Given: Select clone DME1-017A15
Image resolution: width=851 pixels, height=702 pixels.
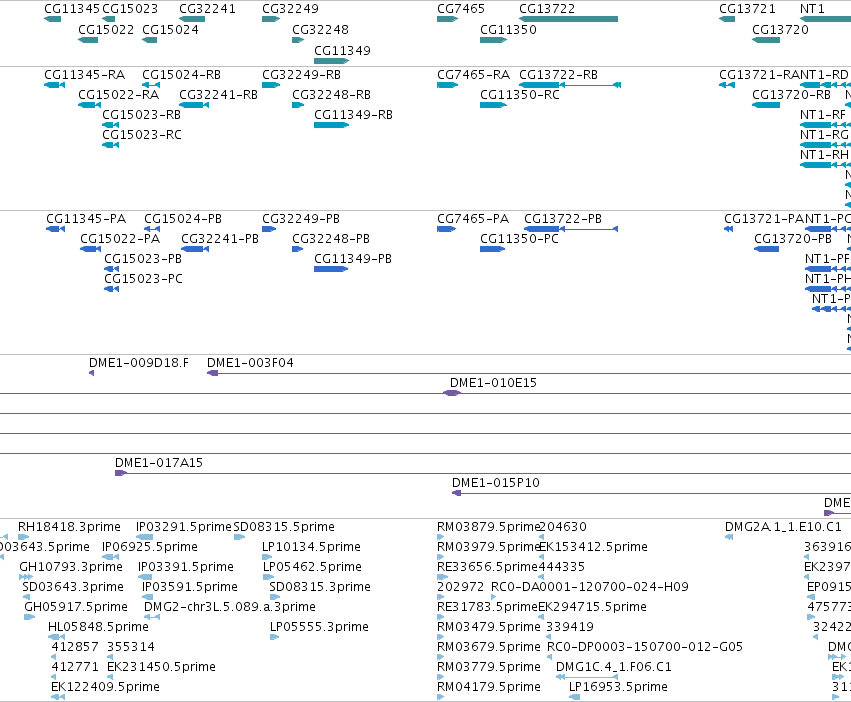Looking at the screenshot, I should (x=159, y=462).
